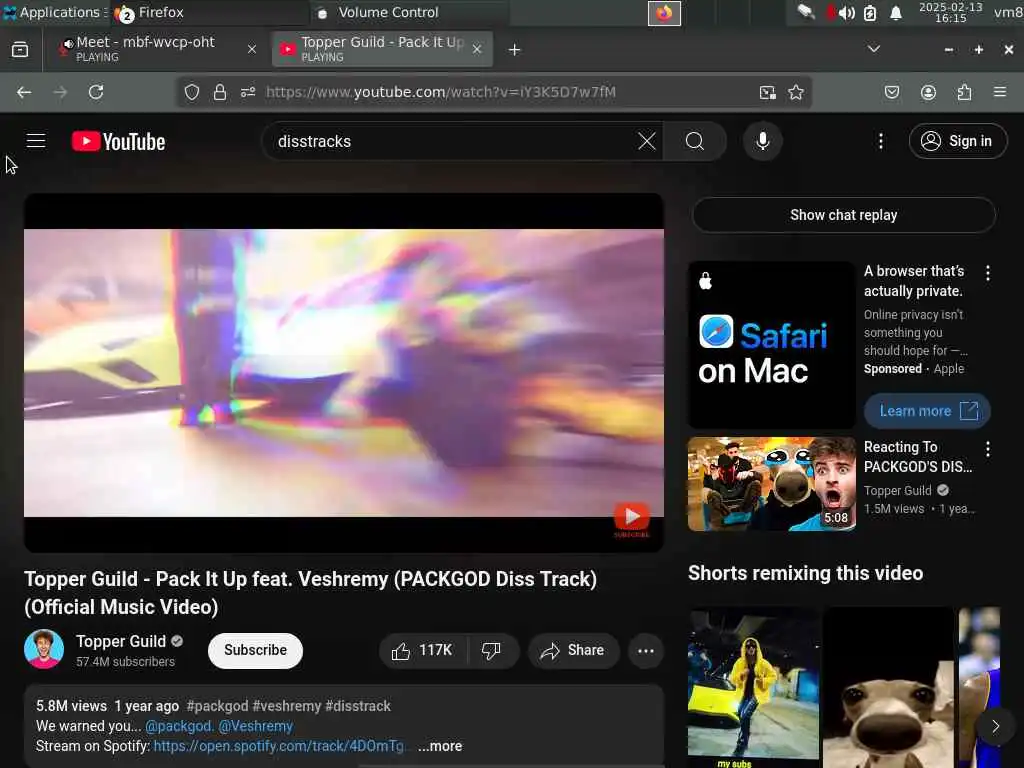Subscribe to Topper Guild
This screenshot has height=768, width=1024.
(255, 650)
